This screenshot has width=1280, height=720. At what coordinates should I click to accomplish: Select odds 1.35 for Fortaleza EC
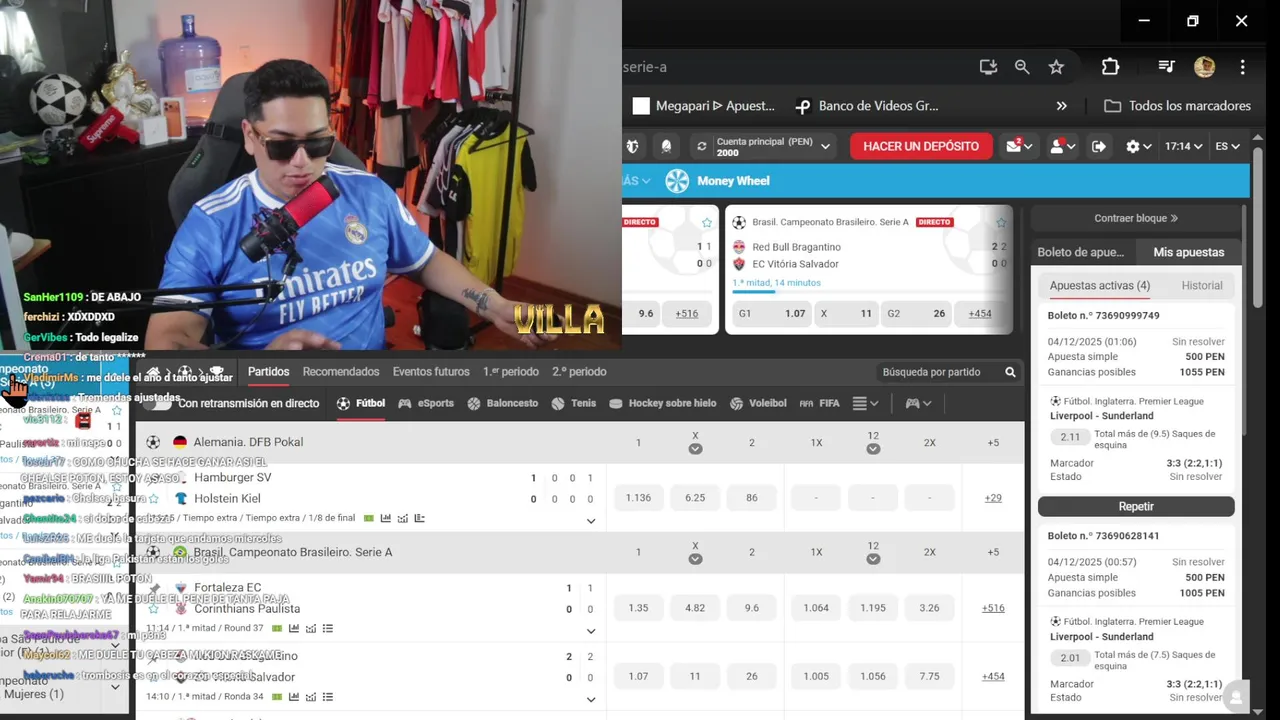click(x=638, y=608)
